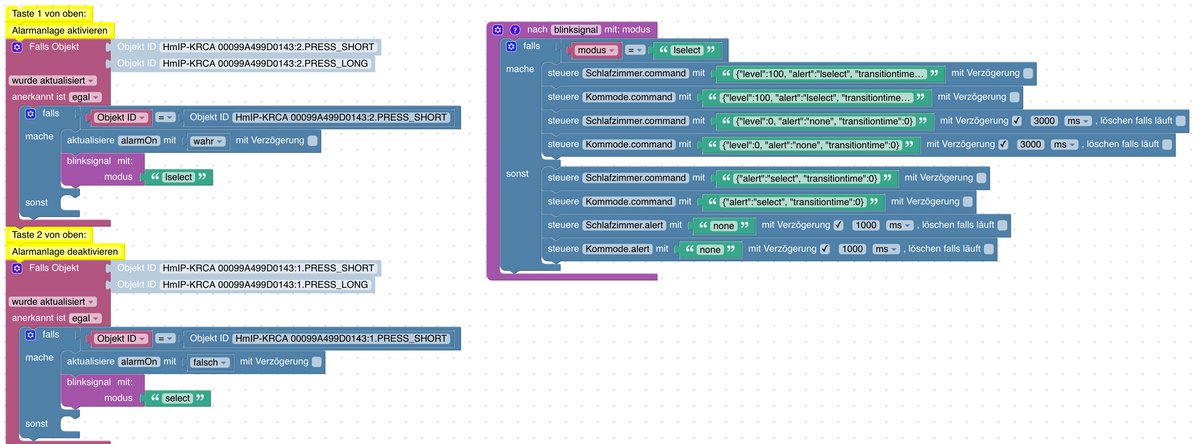Viewport: 1200px width, 444px height.
Task: Check löschen falls läuft on Schlafzimmer.alert row
Action: [x=1001, y=225]
